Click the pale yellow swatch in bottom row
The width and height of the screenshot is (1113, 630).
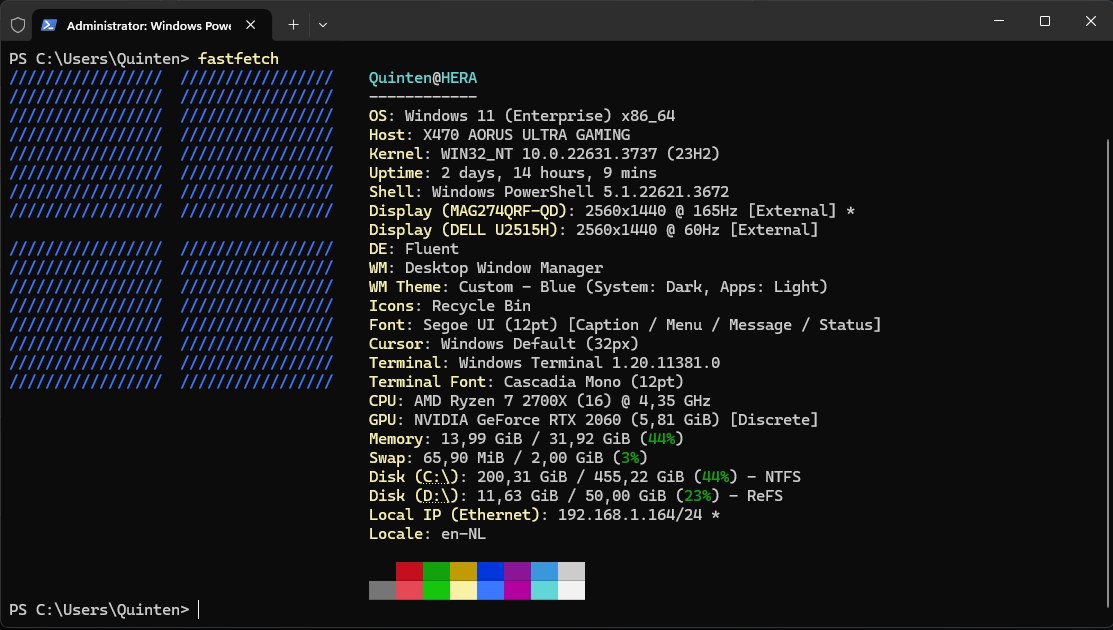point(463,590)
